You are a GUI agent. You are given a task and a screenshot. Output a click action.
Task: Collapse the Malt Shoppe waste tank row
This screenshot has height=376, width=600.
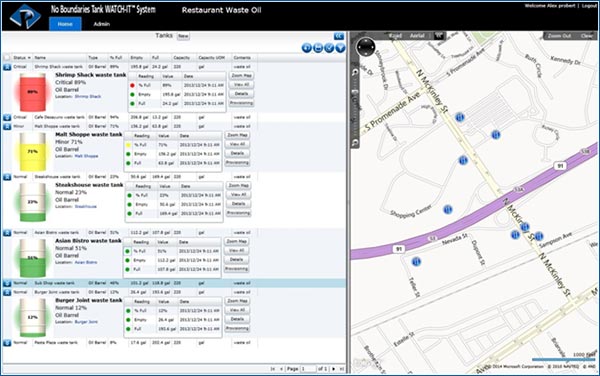7,126
